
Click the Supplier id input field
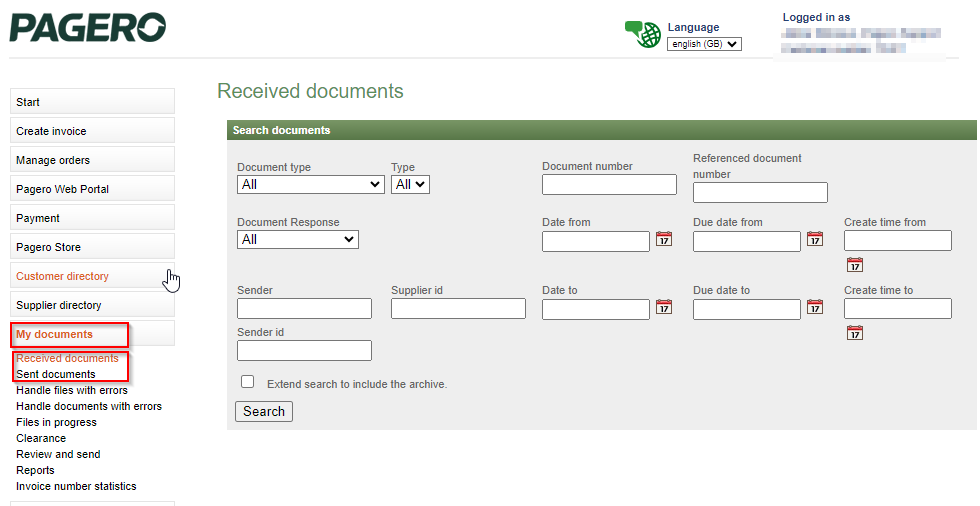point(459,309)
